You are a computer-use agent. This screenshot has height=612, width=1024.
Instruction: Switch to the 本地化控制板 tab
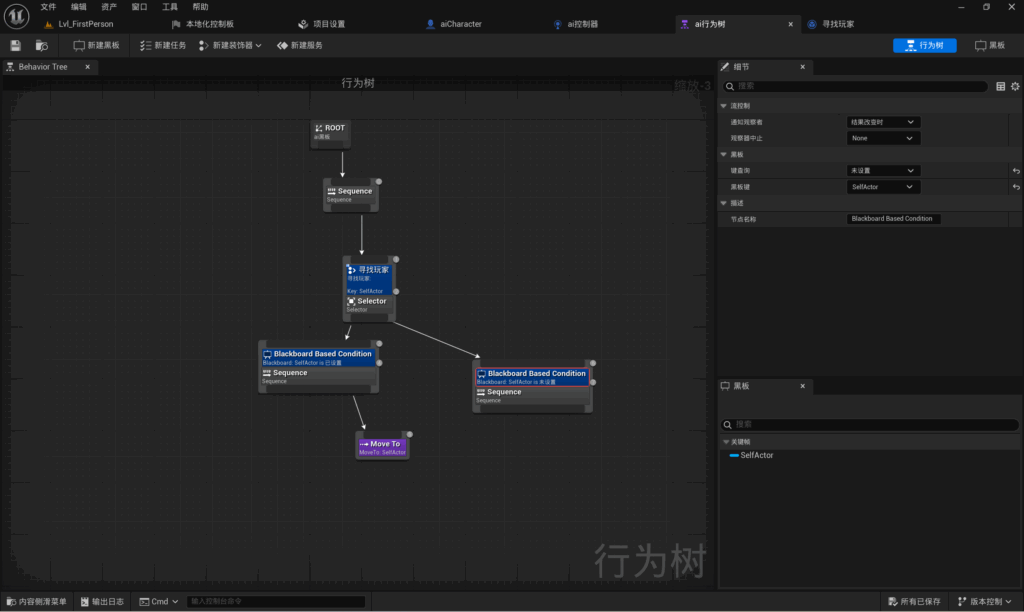pyautogui.click(x=209, y=24)
